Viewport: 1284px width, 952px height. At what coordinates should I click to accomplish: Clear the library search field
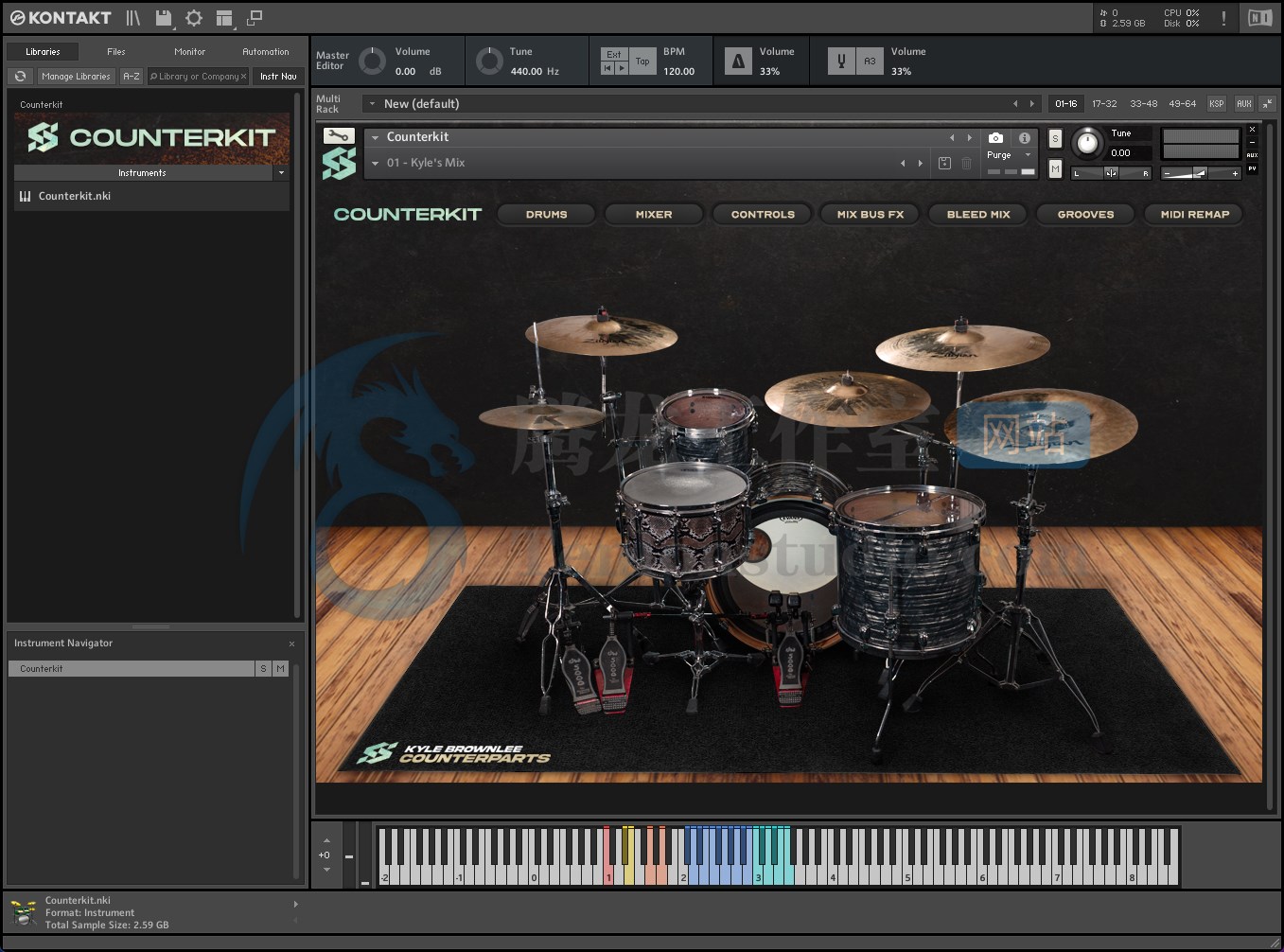(x=243, y=76)
